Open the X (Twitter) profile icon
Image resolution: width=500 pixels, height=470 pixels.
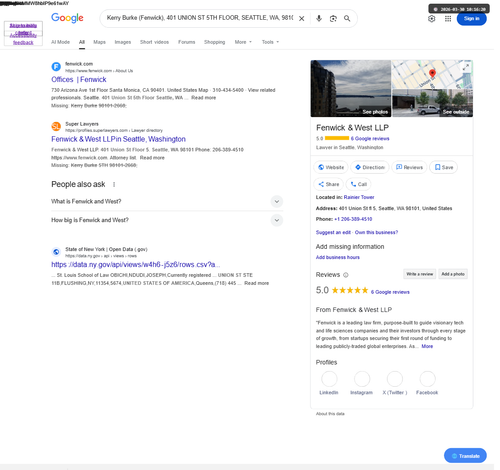pos(395,379)
